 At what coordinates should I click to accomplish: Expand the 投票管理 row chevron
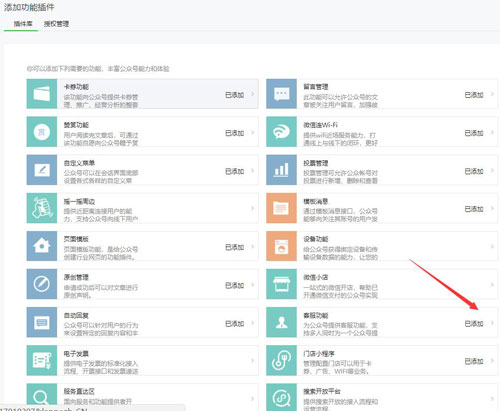pos(492,171)
